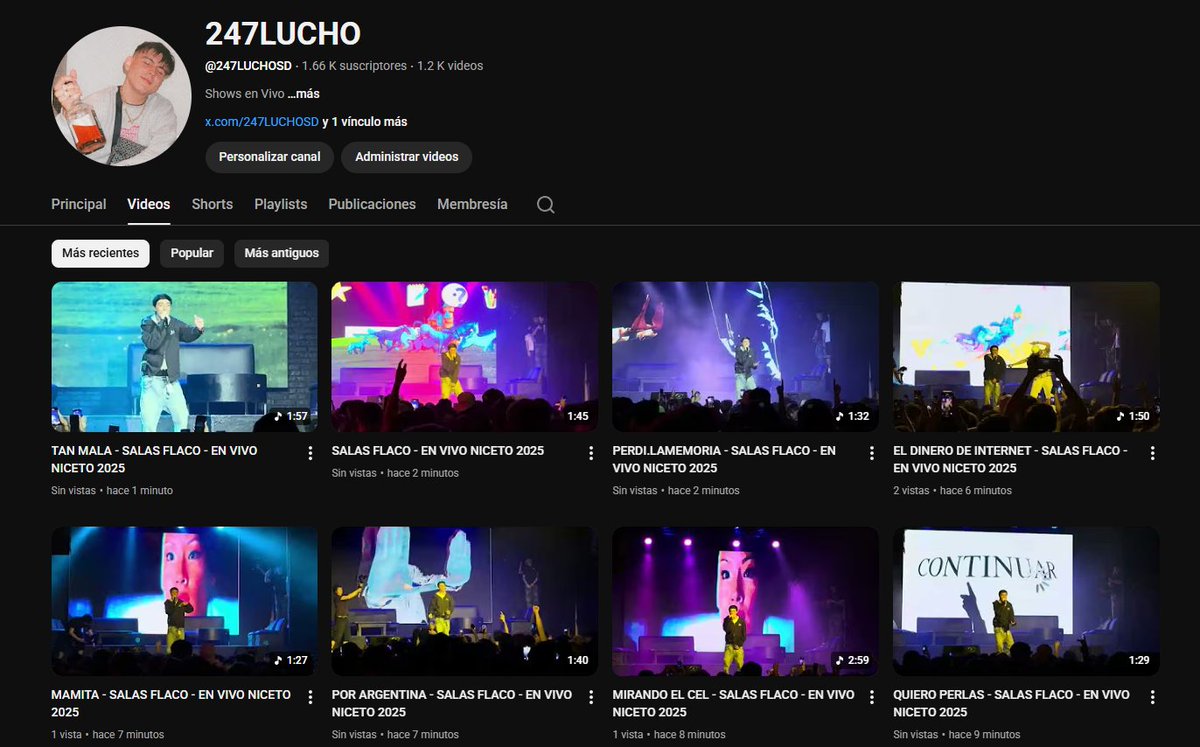Image resolution: width=1200 pixels, height=747 pixels.
Task: Open options menu for SALAS FLACO video
Action: coord(591,453)
